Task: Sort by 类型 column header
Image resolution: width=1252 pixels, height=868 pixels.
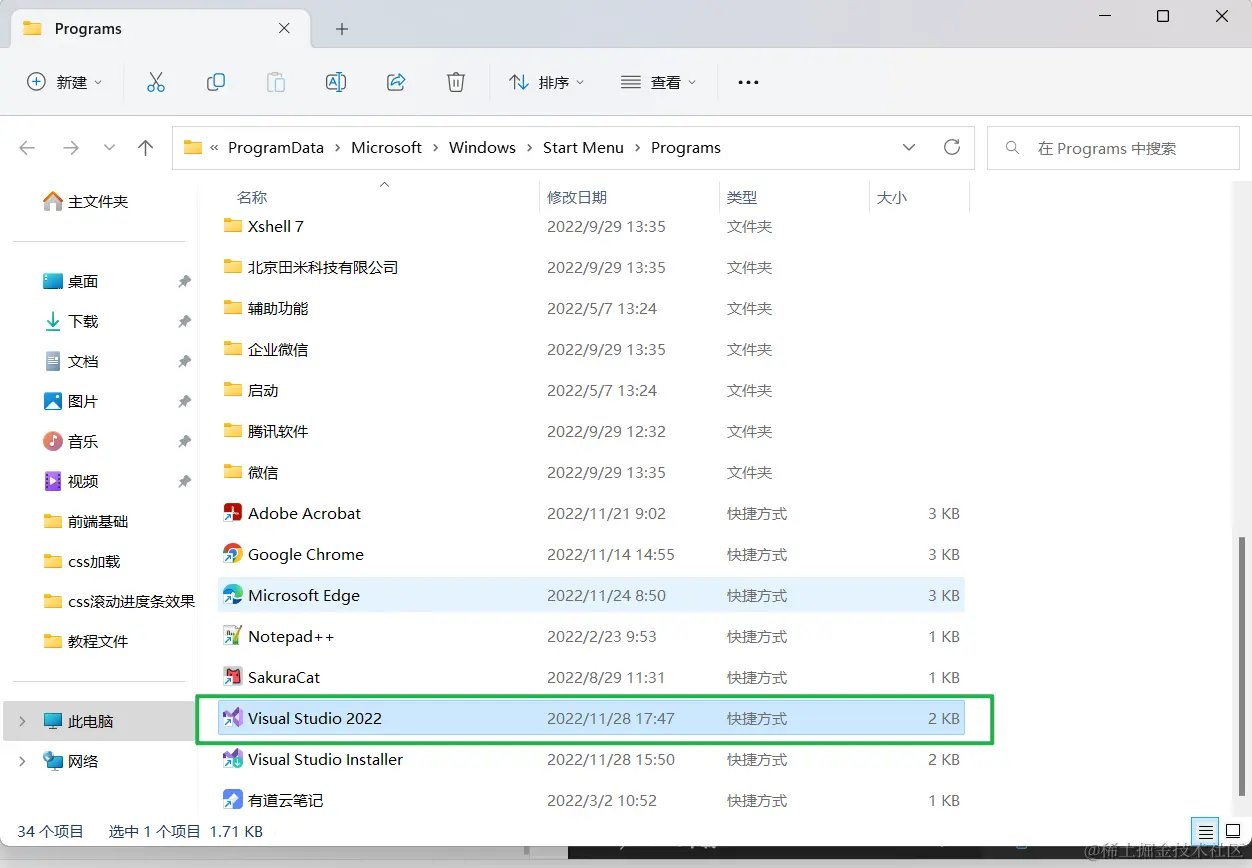Action: coord(742,198)
